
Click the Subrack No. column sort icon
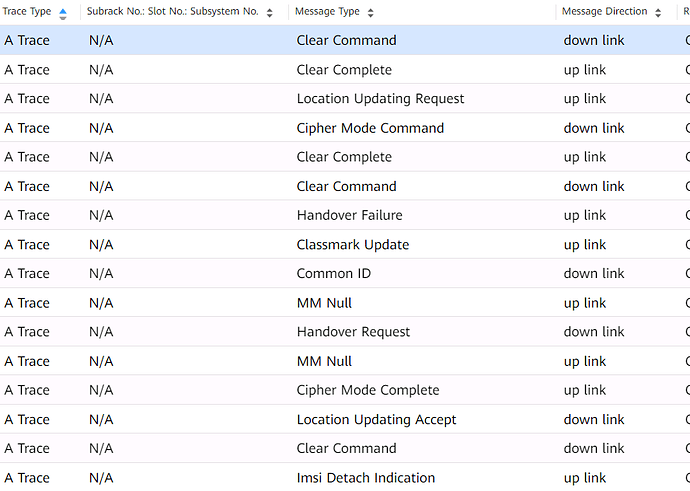tap(269, 13)
